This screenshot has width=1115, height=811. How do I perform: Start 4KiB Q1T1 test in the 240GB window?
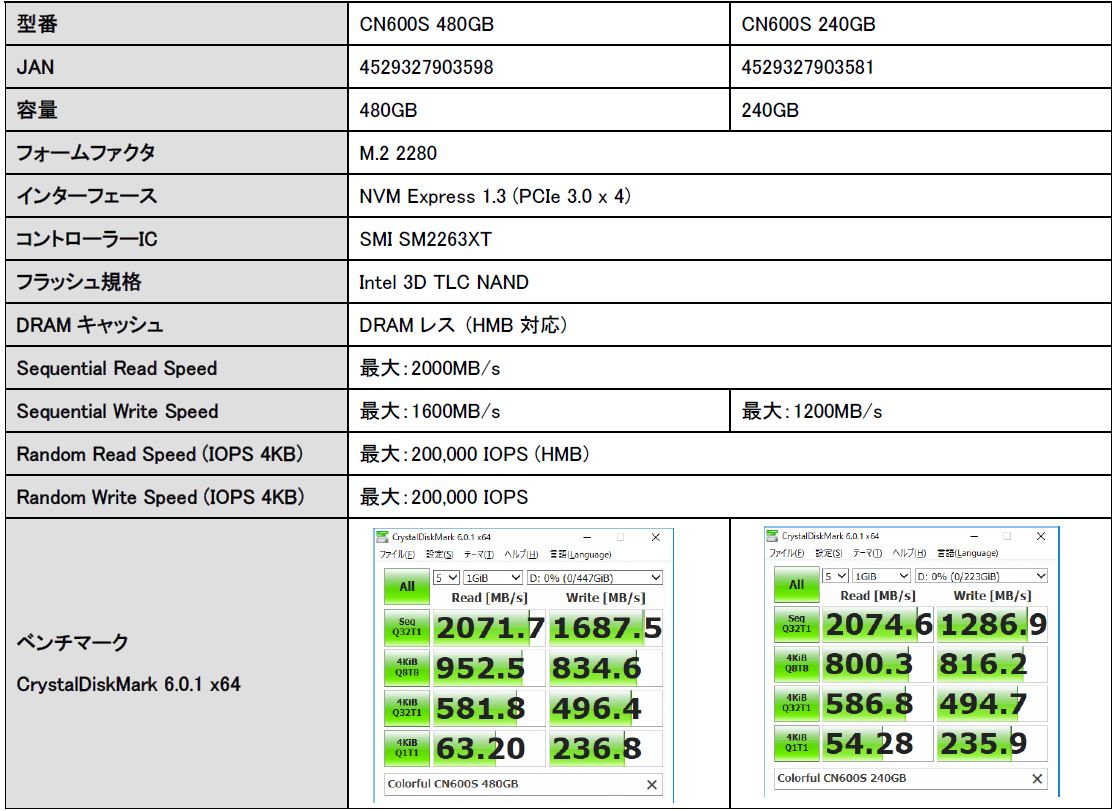(796, 742)
